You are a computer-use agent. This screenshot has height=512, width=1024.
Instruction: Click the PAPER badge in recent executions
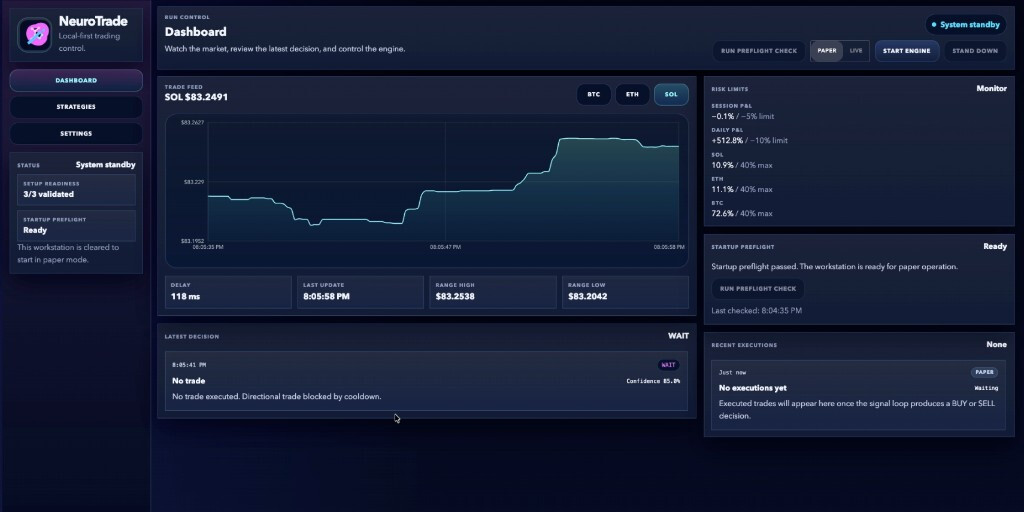click(984, 372)
